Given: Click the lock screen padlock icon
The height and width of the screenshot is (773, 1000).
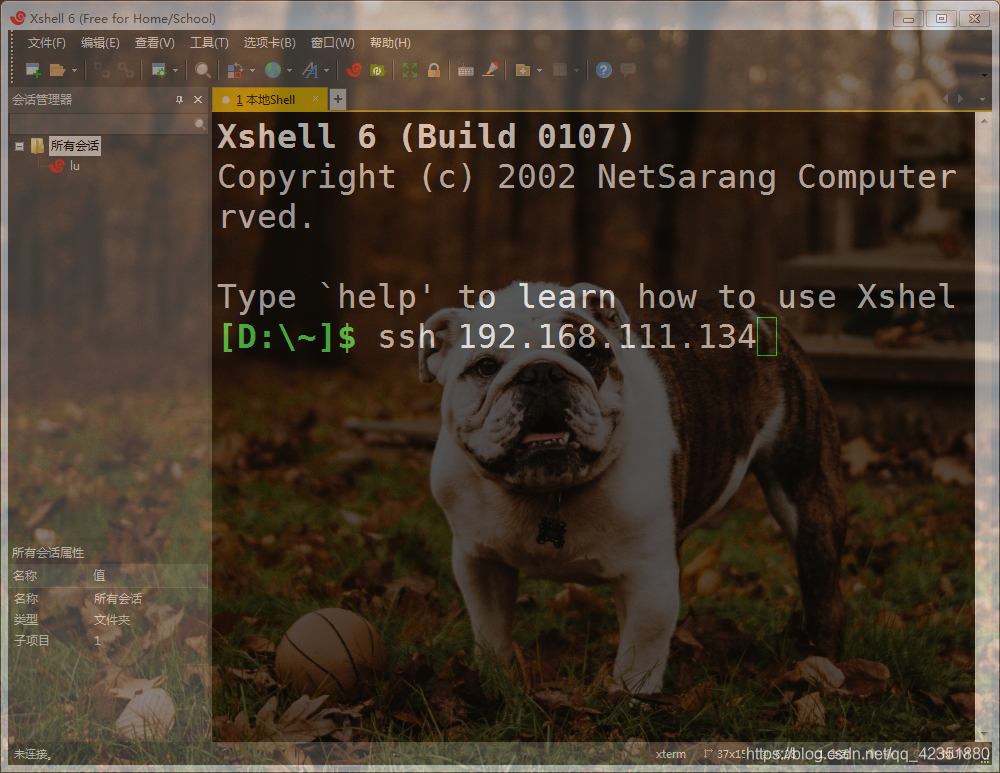Looking at the screenshot, I should [434, 70].
